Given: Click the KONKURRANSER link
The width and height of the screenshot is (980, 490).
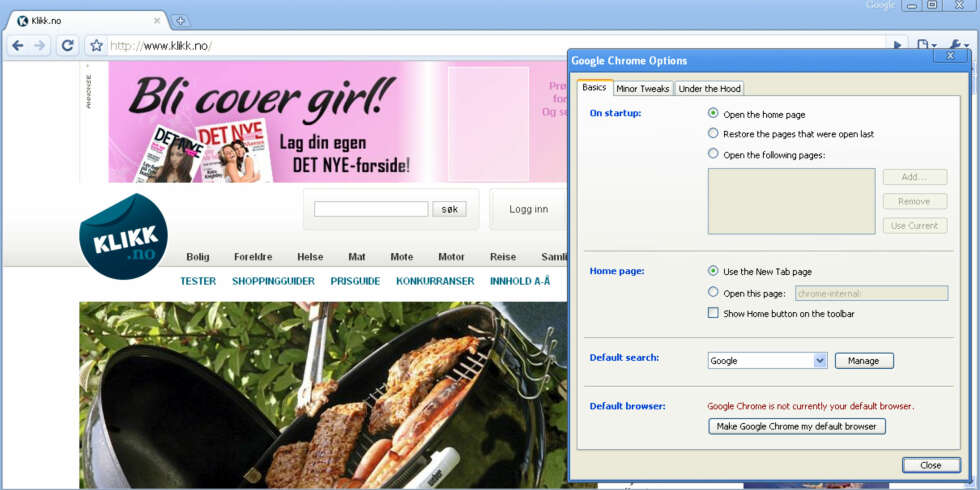Looking at the screenshot, I should tap(435, 281).
